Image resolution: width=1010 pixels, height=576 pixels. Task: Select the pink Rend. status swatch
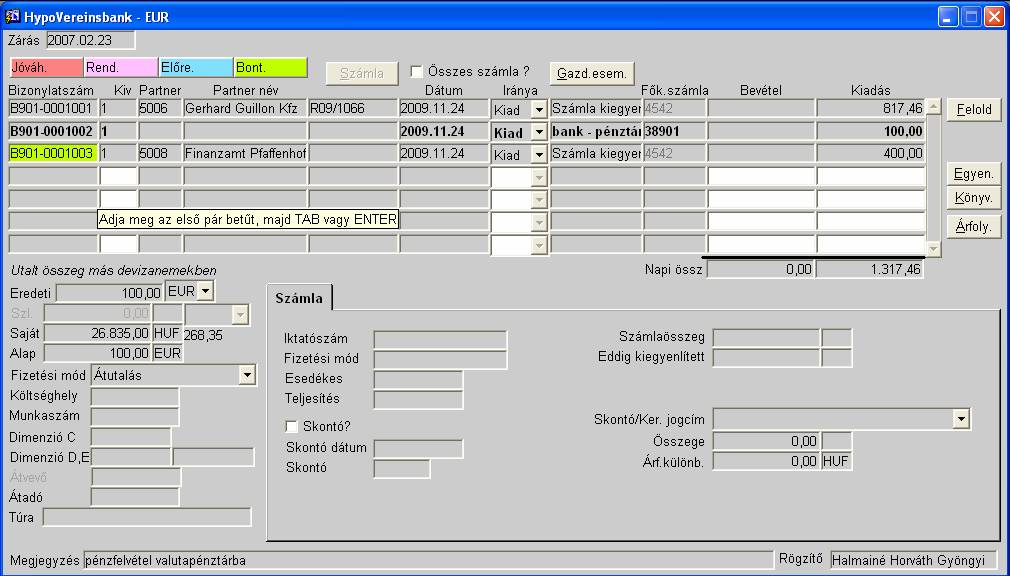pos(121,67)
